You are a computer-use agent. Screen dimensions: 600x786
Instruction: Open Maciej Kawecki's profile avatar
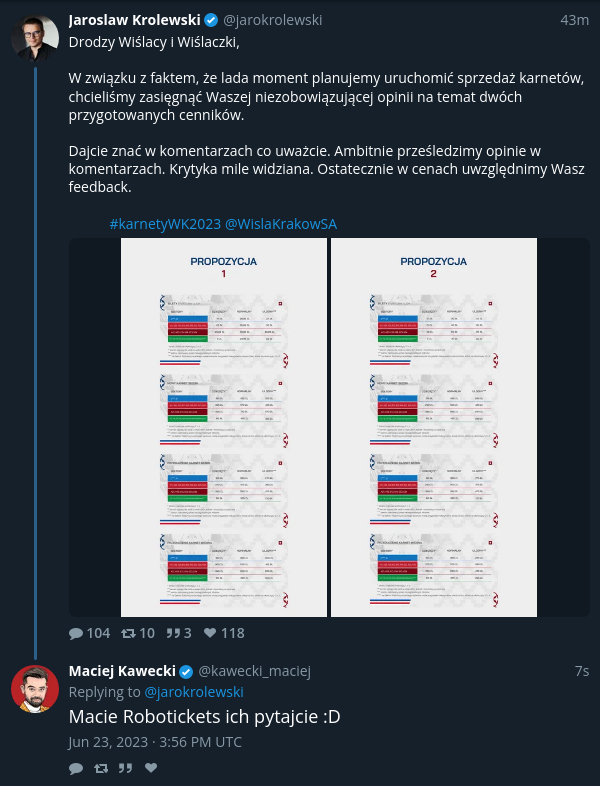click(x=35, y=689)
